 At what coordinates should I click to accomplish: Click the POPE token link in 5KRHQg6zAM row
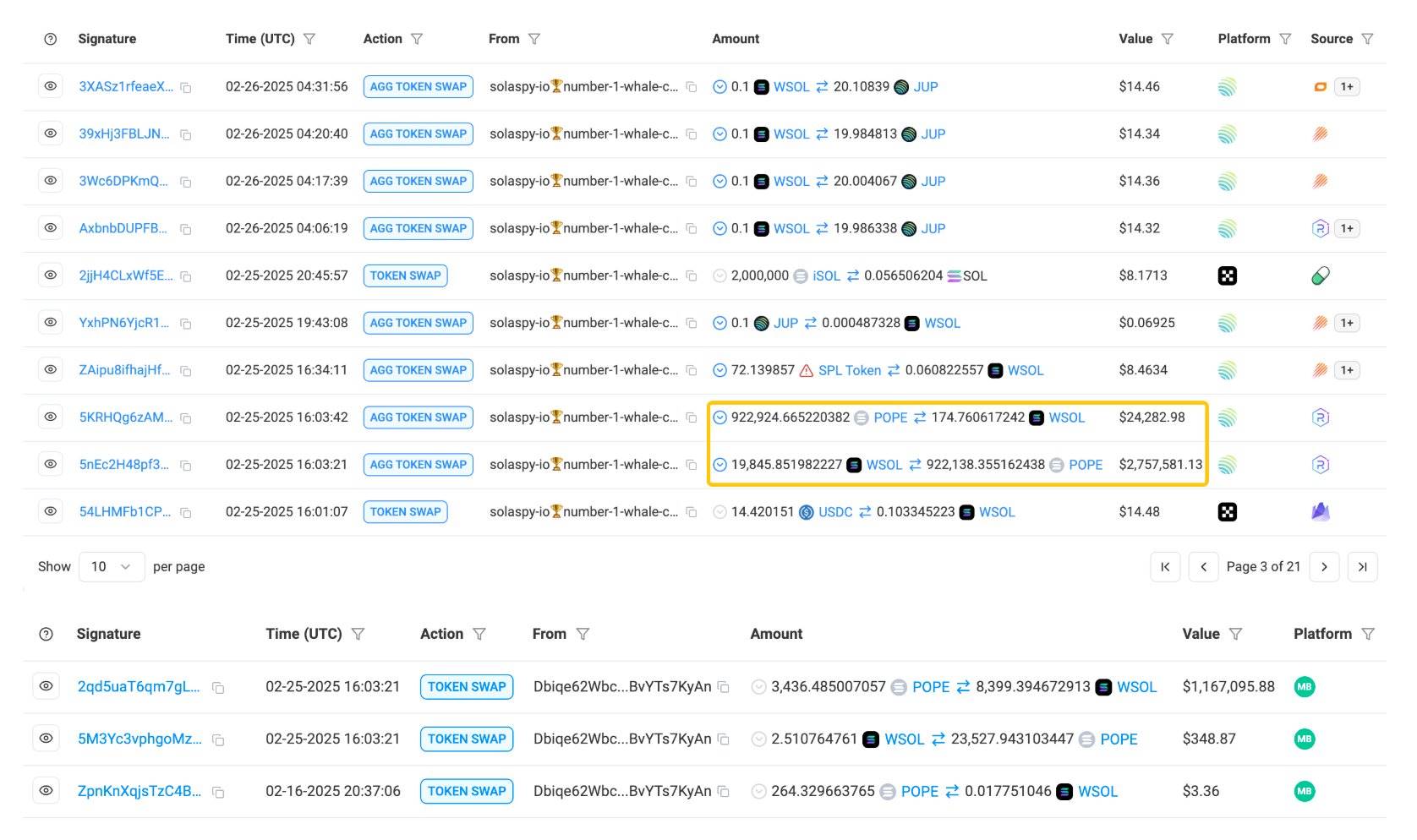[889, 417]
